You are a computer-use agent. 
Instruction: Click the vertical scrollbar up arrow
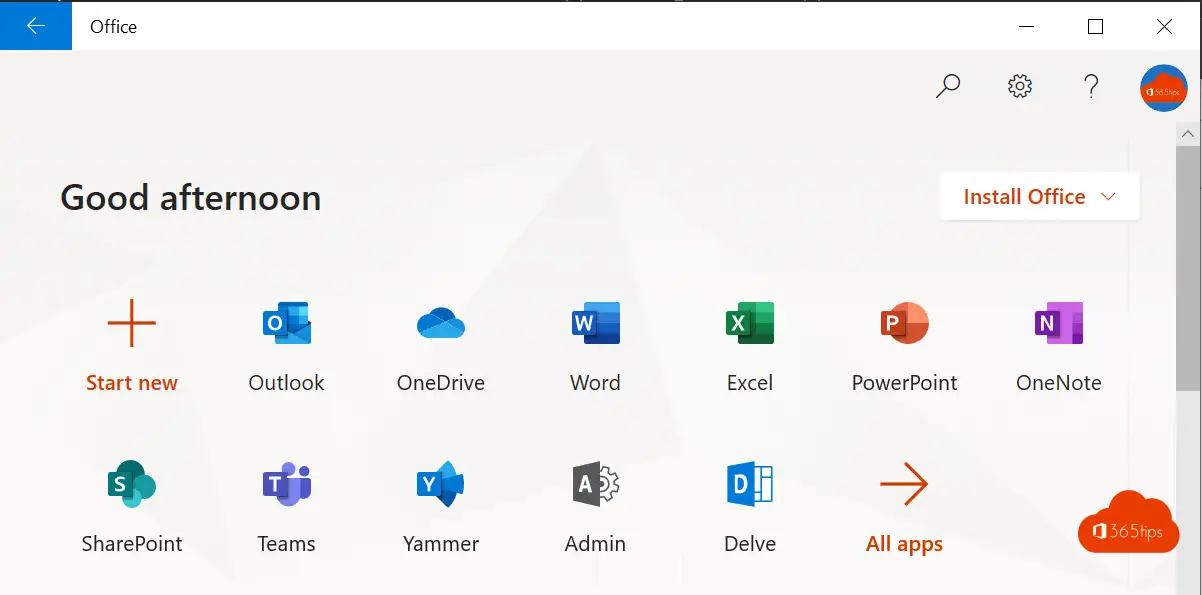coord(1188,133)
